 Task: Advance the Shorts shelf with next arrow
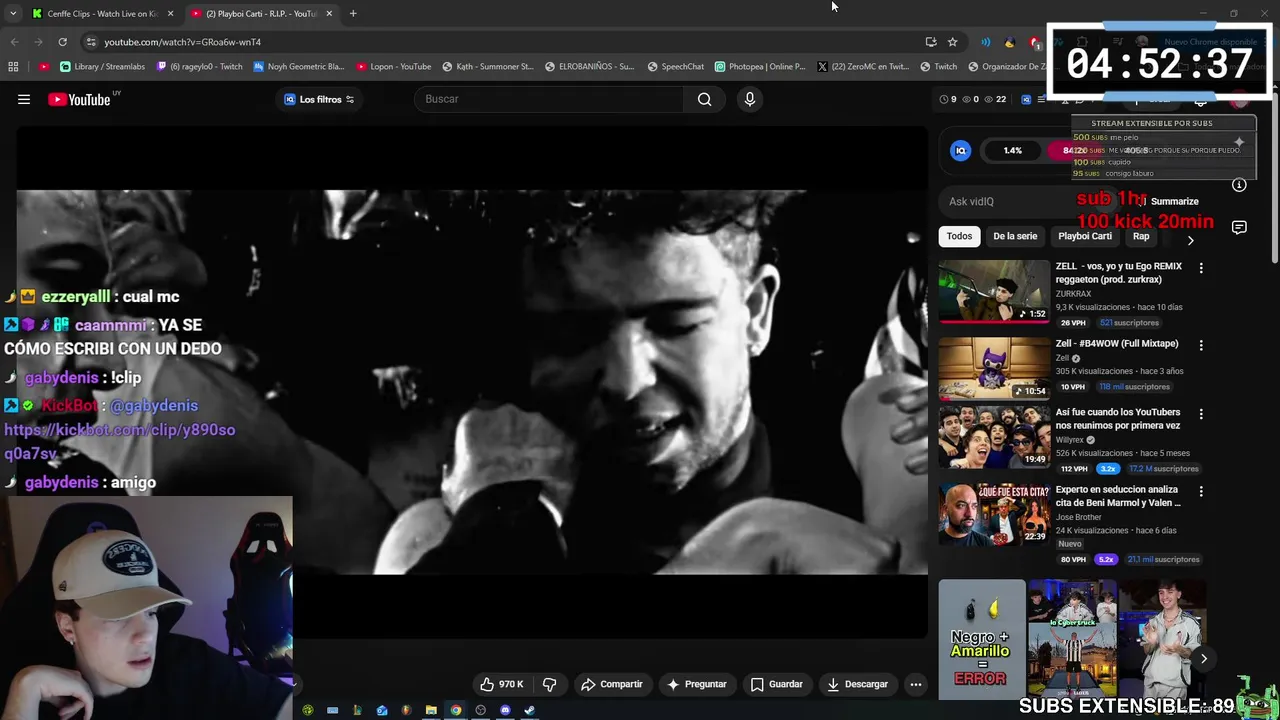coord(1204,658)
